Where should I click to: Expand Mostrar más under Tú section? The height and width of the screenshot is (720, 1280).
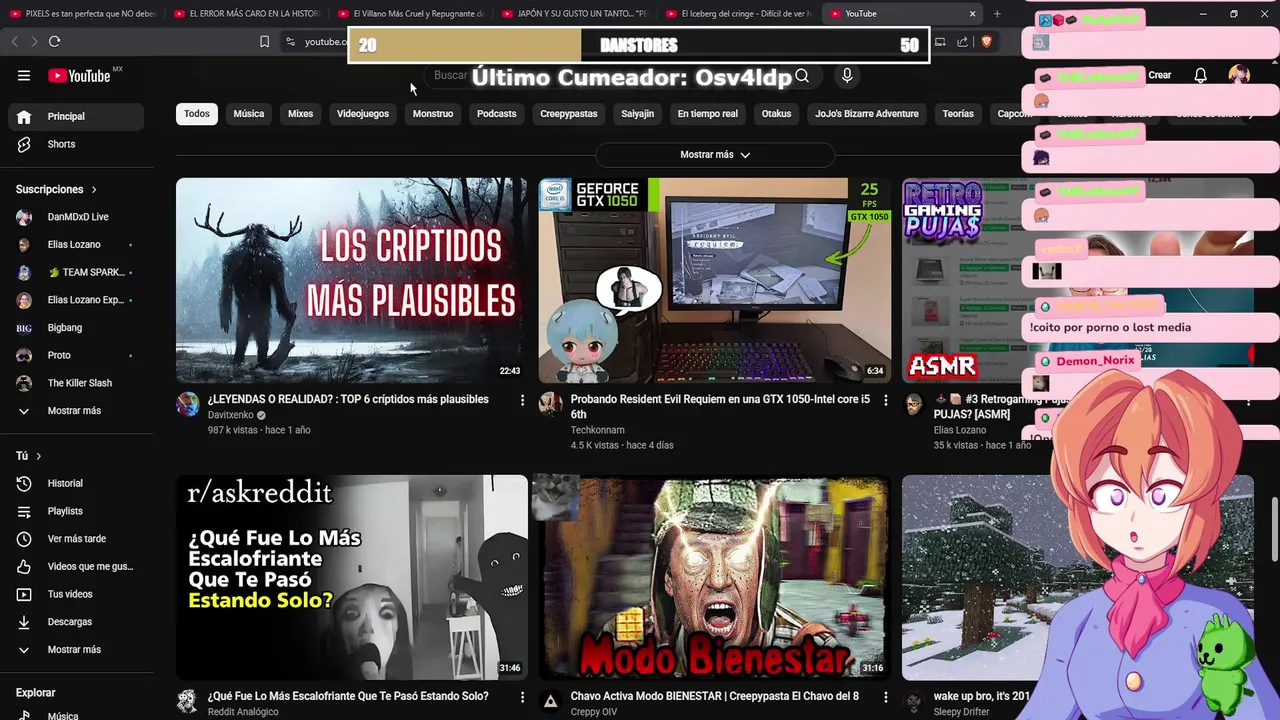tap(77, 650)
